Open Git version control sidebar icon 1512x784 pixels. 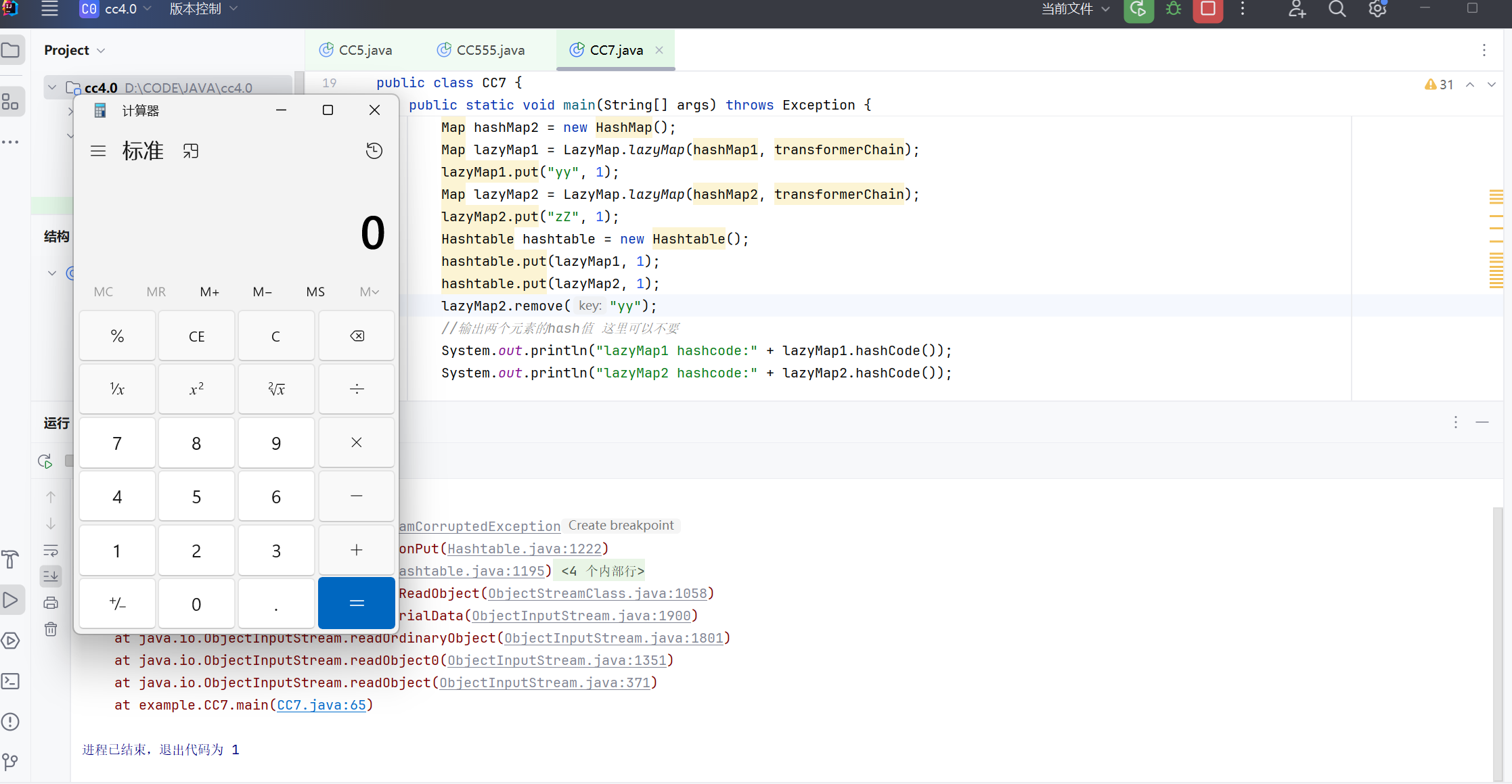click(11, 762)
